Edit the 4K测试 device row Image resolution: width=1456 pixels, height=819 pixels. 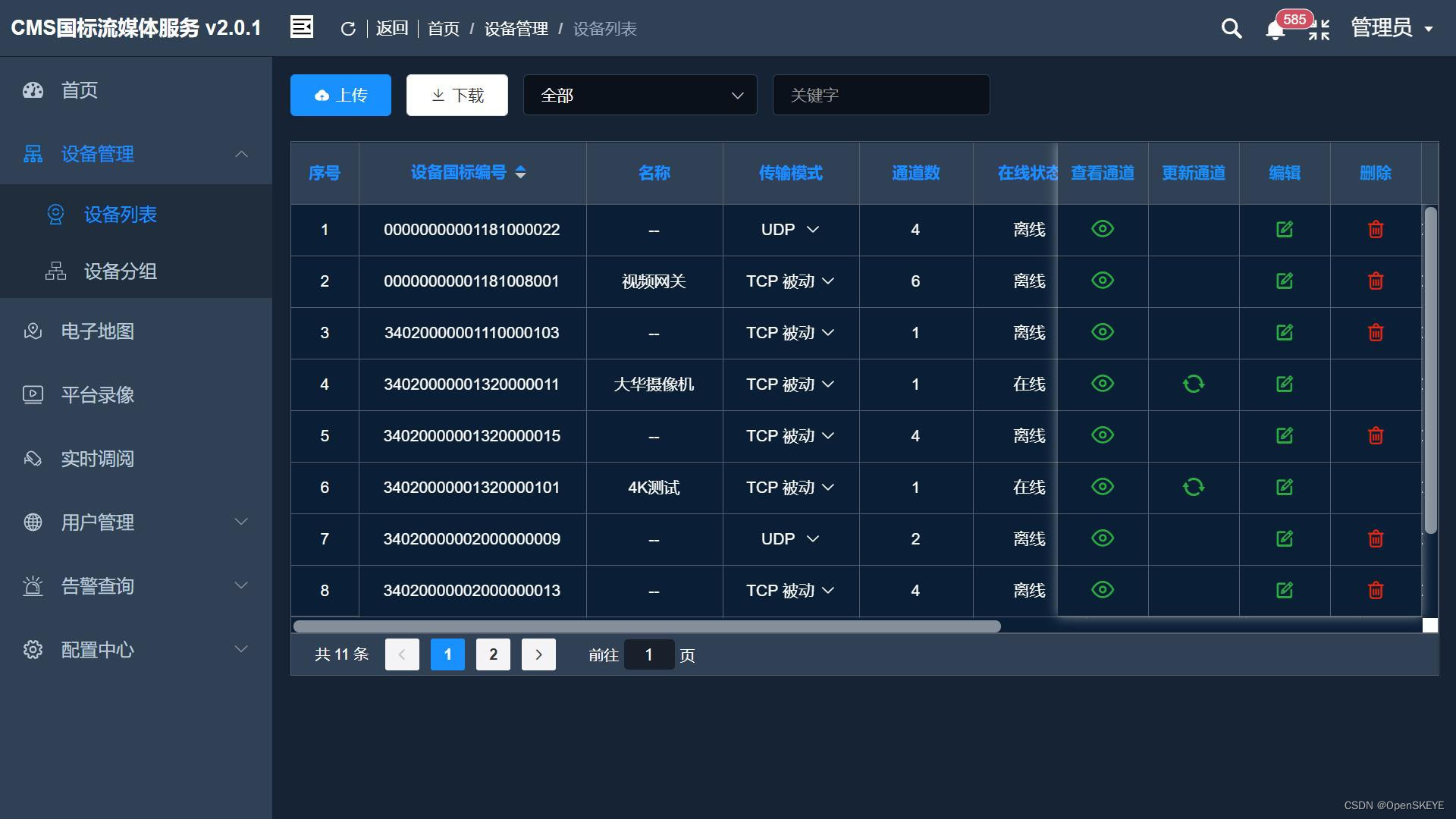pyautogui.click(x=1284, y=487)
